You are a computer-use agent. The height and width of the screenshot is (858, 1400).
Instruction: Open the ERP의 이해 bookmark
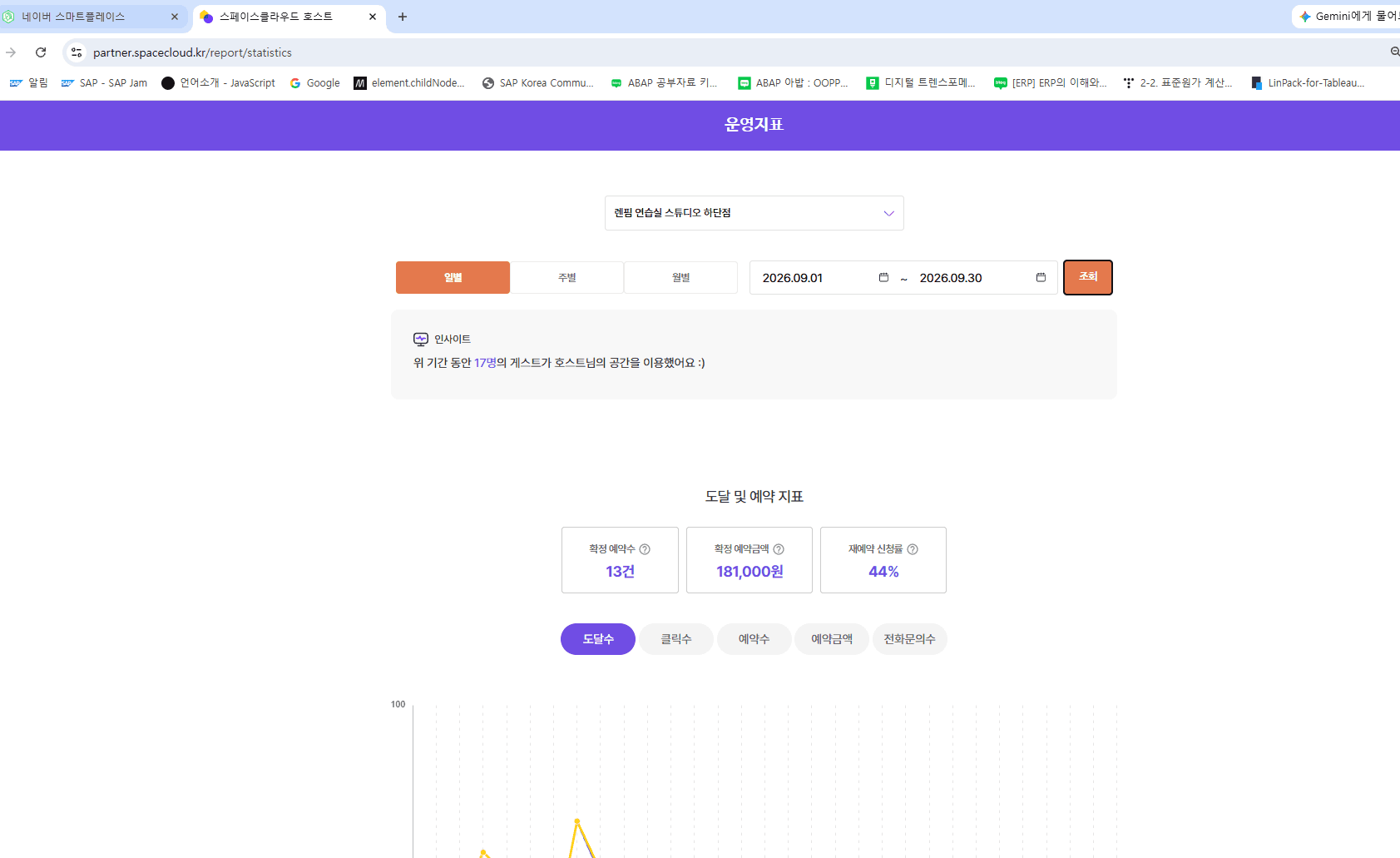pos(1051,83)
